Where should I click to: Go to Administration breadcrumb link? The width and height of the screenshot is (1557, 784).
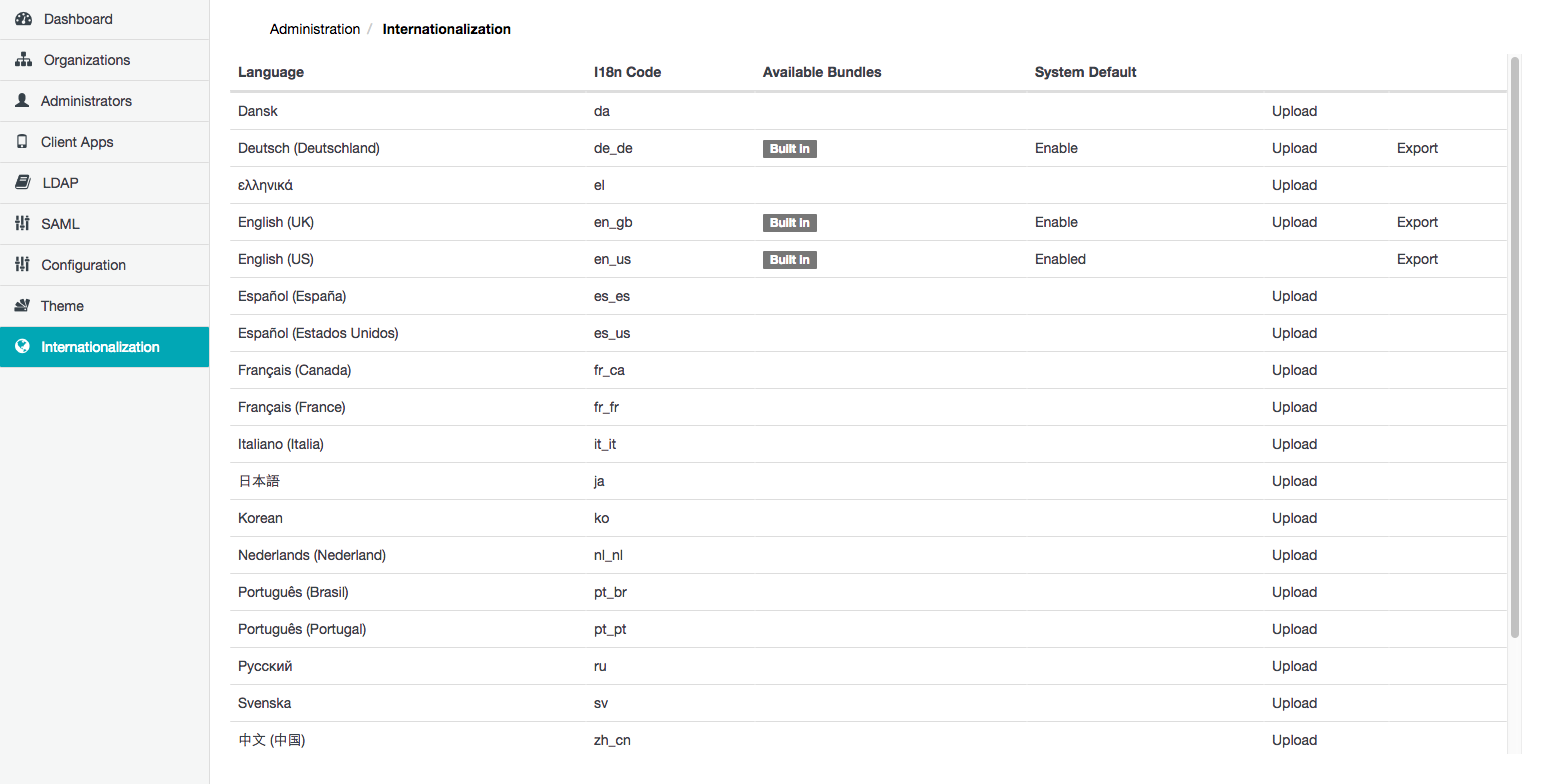click(315, 29)
